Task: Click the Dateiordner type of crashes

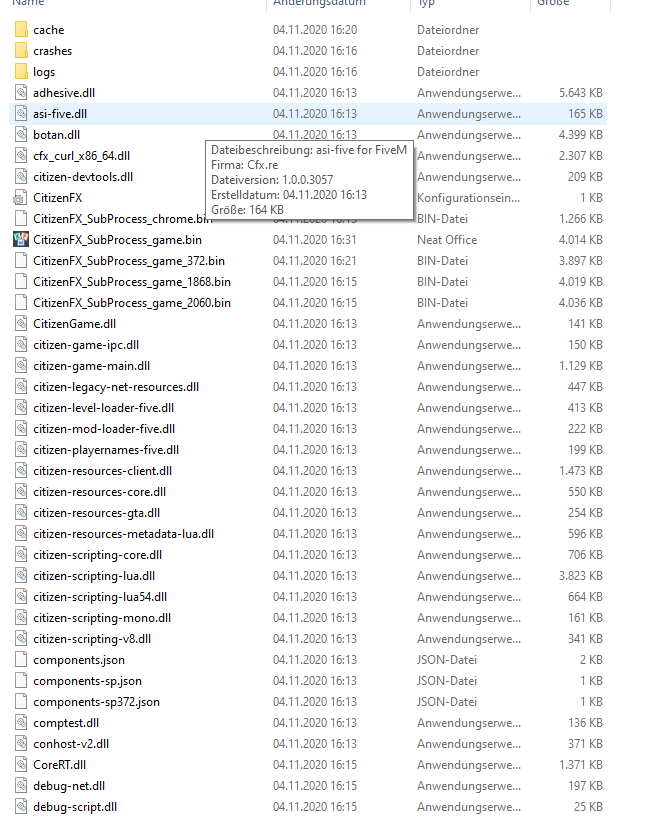Action: click(448, 51)
